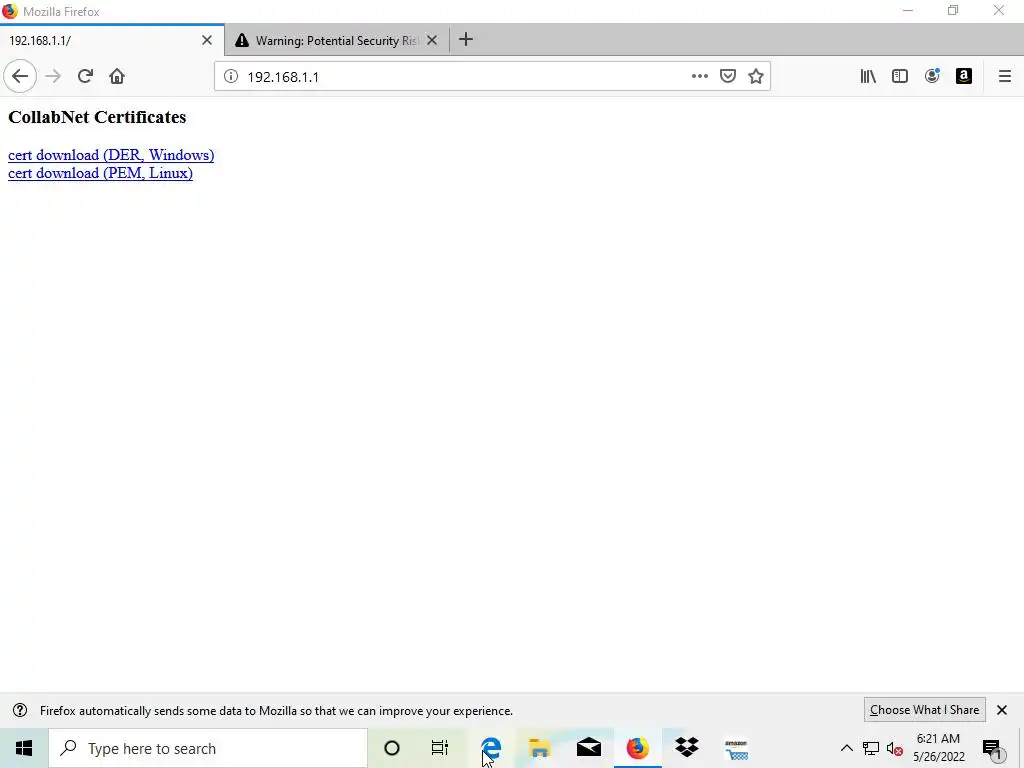Close the 192.168.1.1/ tab
The width and height of the screenshot is (1024, 768).
tap(207, 40)
